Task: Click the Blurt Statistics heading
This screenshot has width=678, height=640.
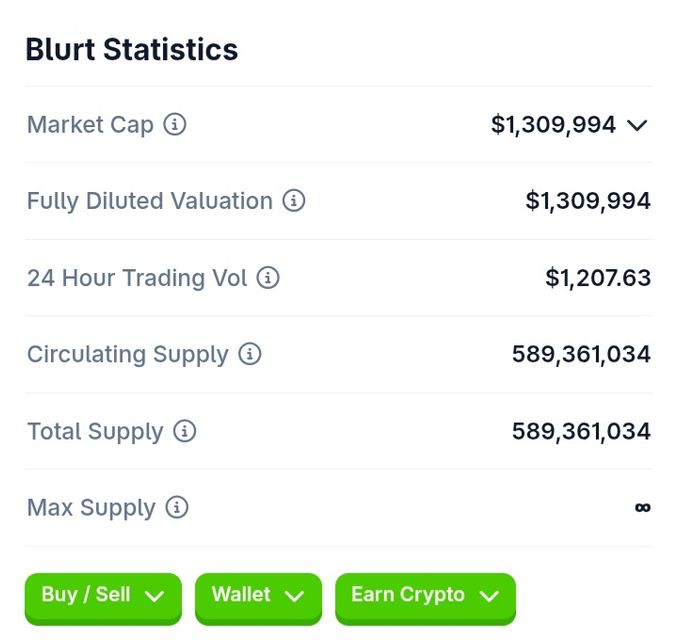Action: (132, 49)
